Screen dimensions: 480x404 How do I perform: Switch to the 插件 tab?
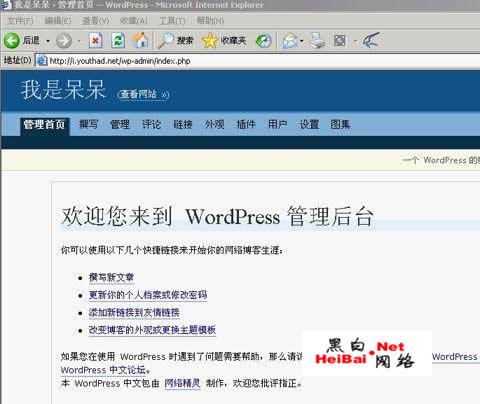(x=246, y=125)
